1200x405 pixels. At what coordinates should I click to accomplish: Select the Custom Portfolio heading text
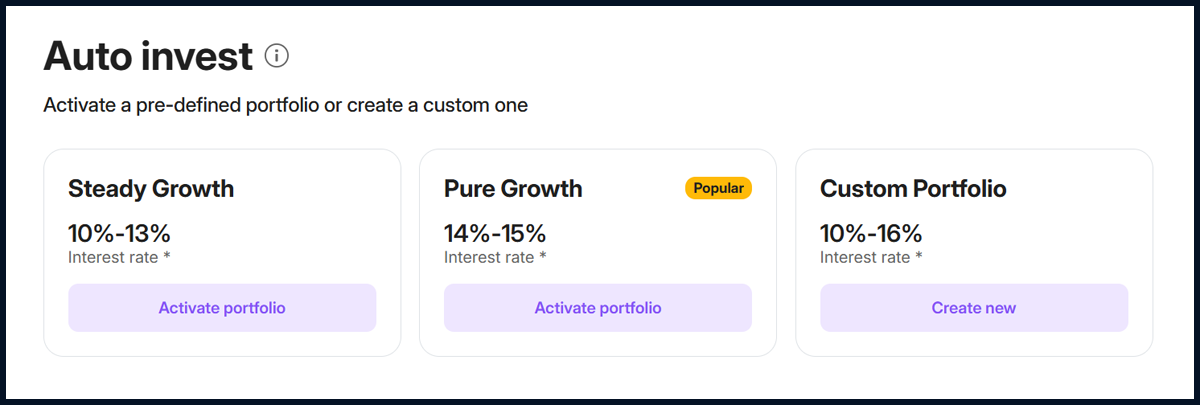tap(913, 189)
